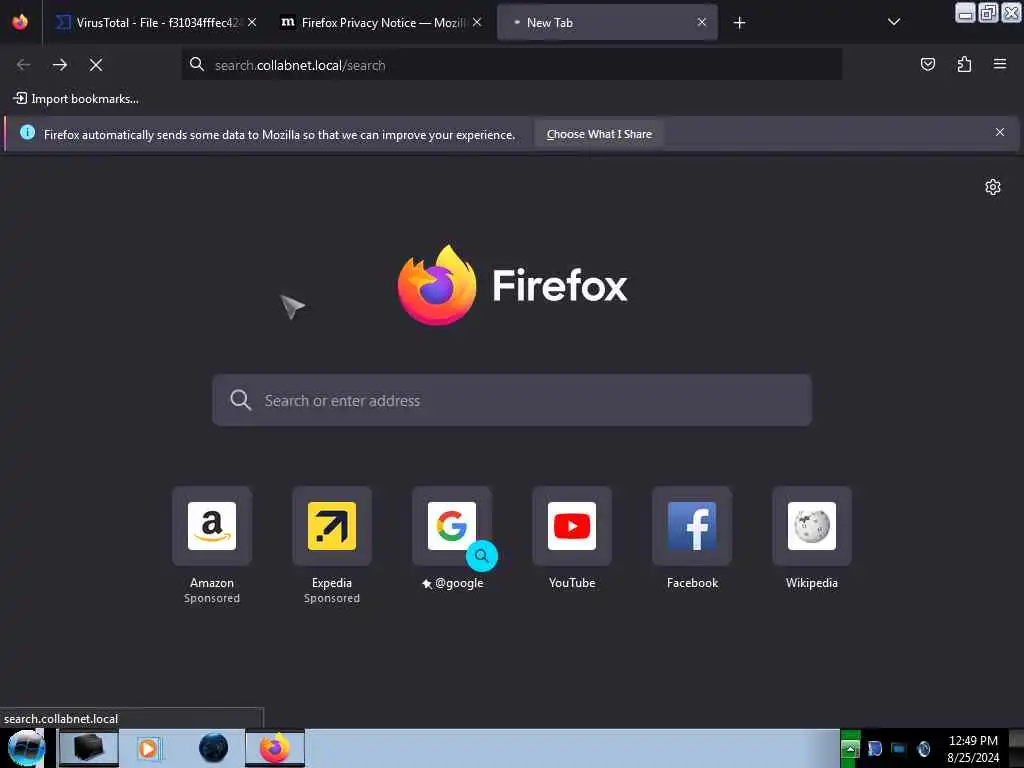Click the tray icon left of the network icon
This screenshot has height=768, width=1024.
click(x=874, y=748)
